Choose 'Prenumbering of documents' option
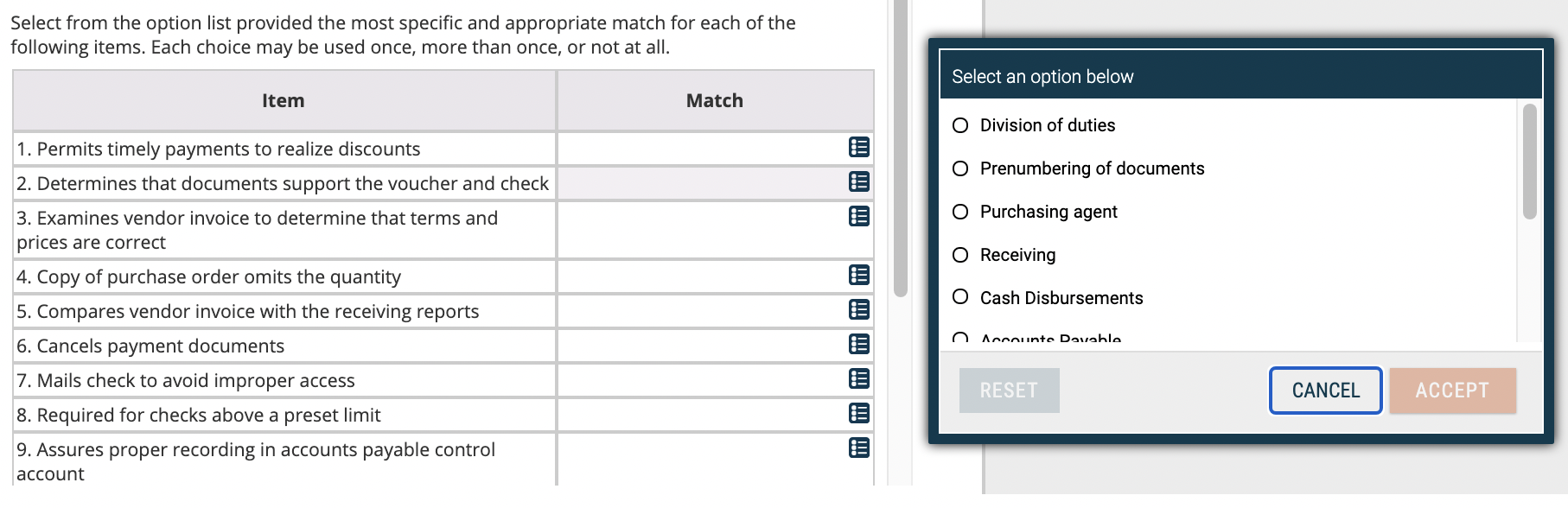 960,168
